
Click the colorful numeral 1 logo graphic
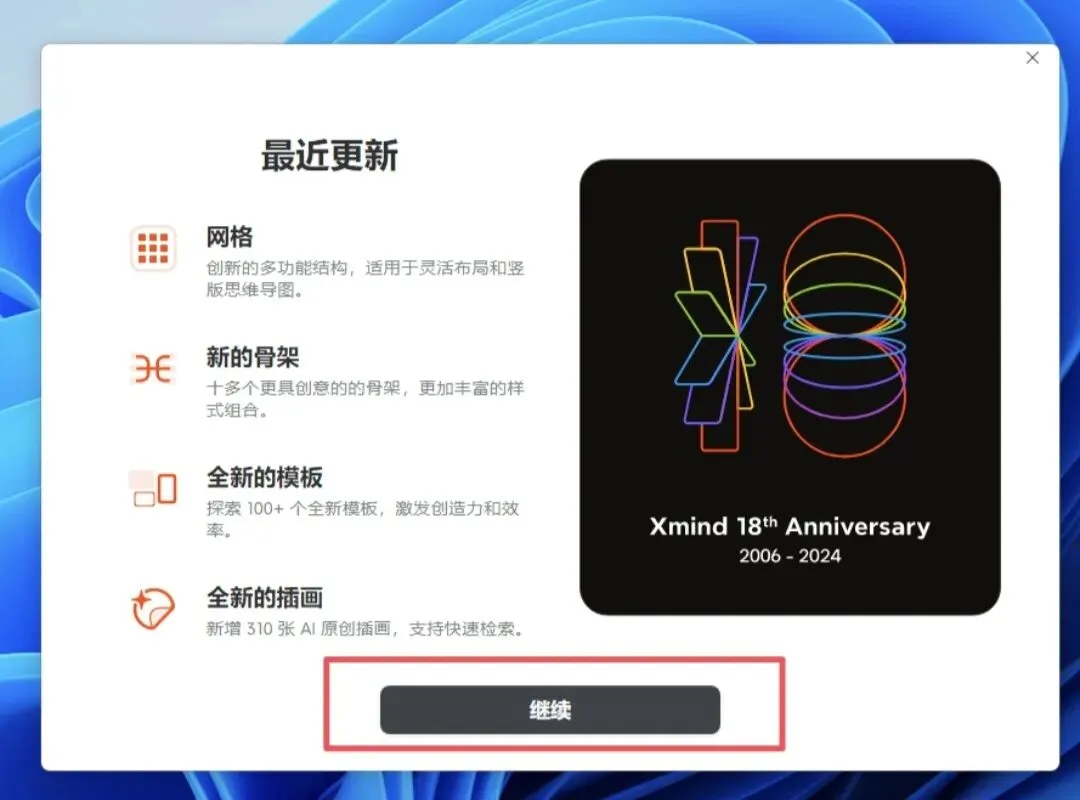coord(720,336)
